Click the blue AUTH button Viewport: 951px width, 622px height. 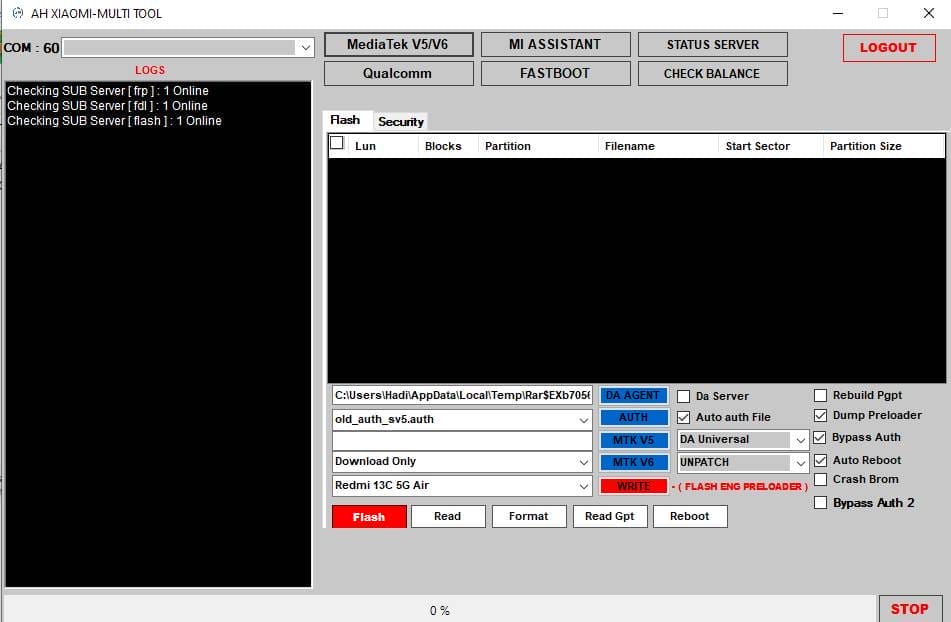coord(634,417)
